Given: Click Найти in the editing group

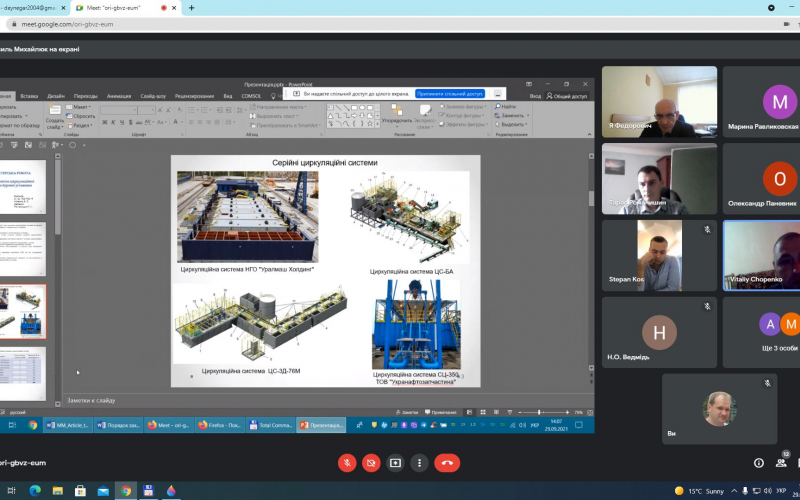Looking at the screenshot, I should click(505, 107).
